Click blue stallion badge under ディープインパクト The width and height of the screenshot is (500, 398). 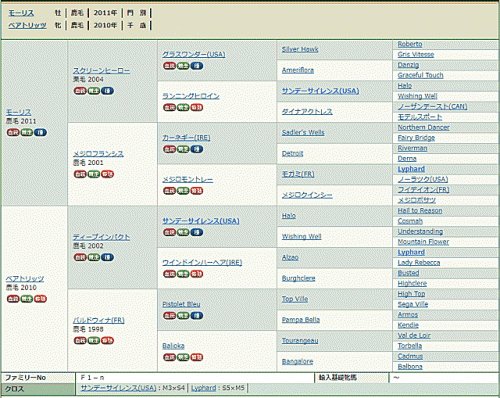107,257
